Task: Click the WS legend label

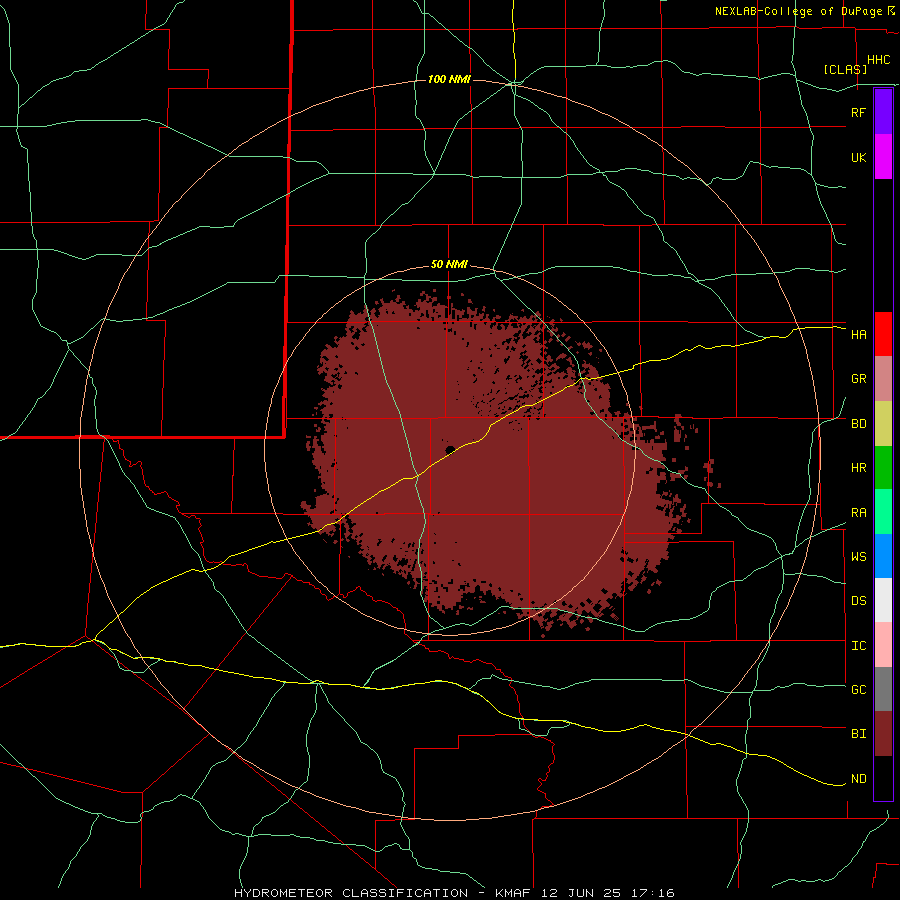Action: 858,557
